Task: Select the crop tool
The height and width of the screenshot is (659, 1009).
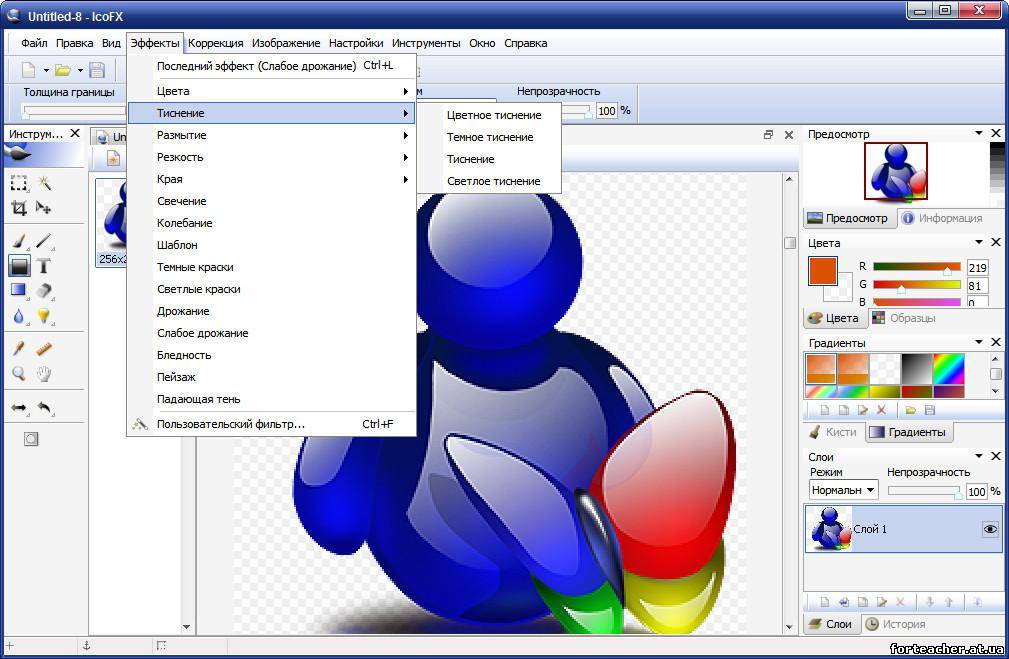Action: 19,208
